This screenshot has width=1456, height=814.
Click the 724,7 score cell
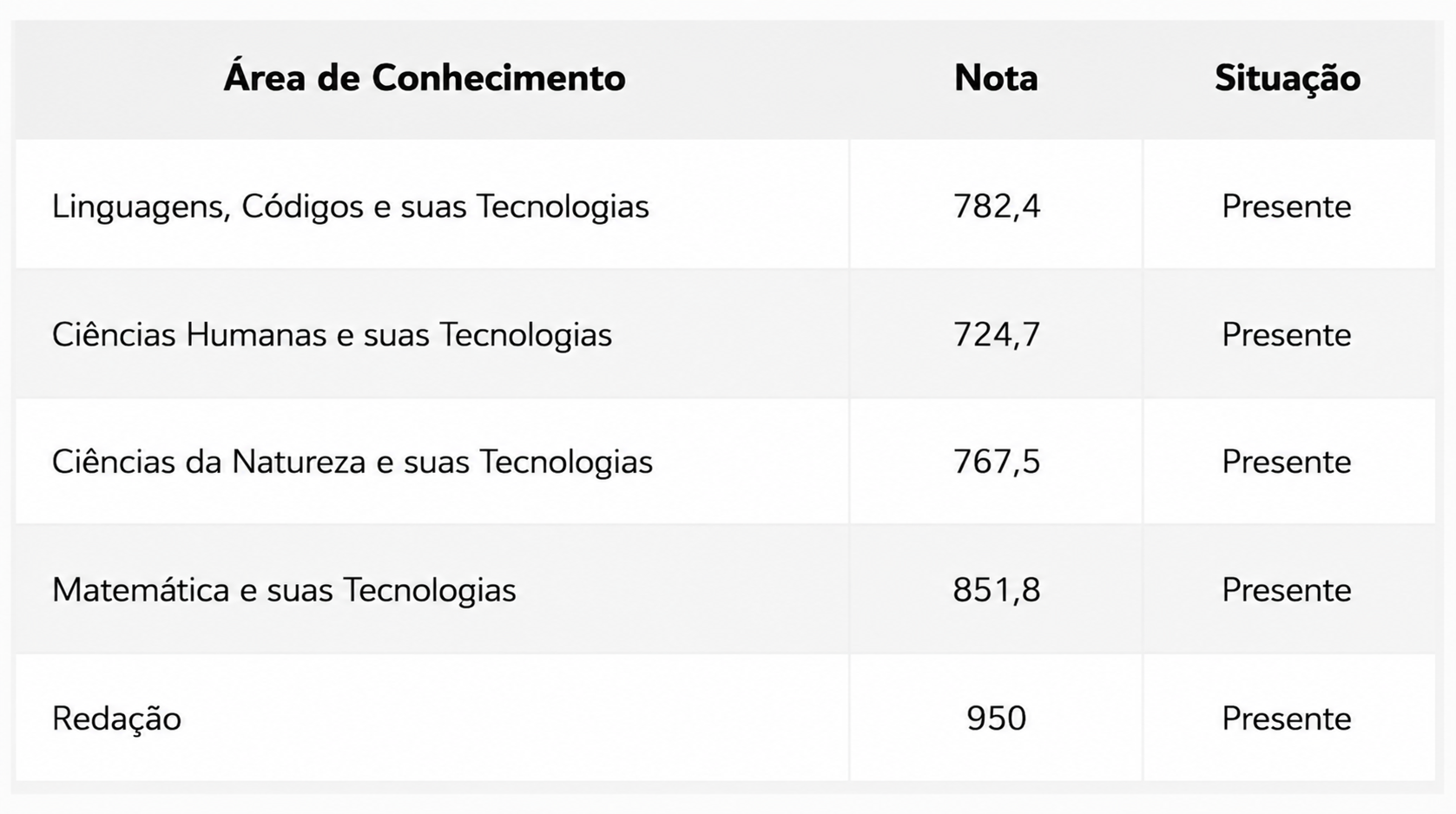[996, 334]
